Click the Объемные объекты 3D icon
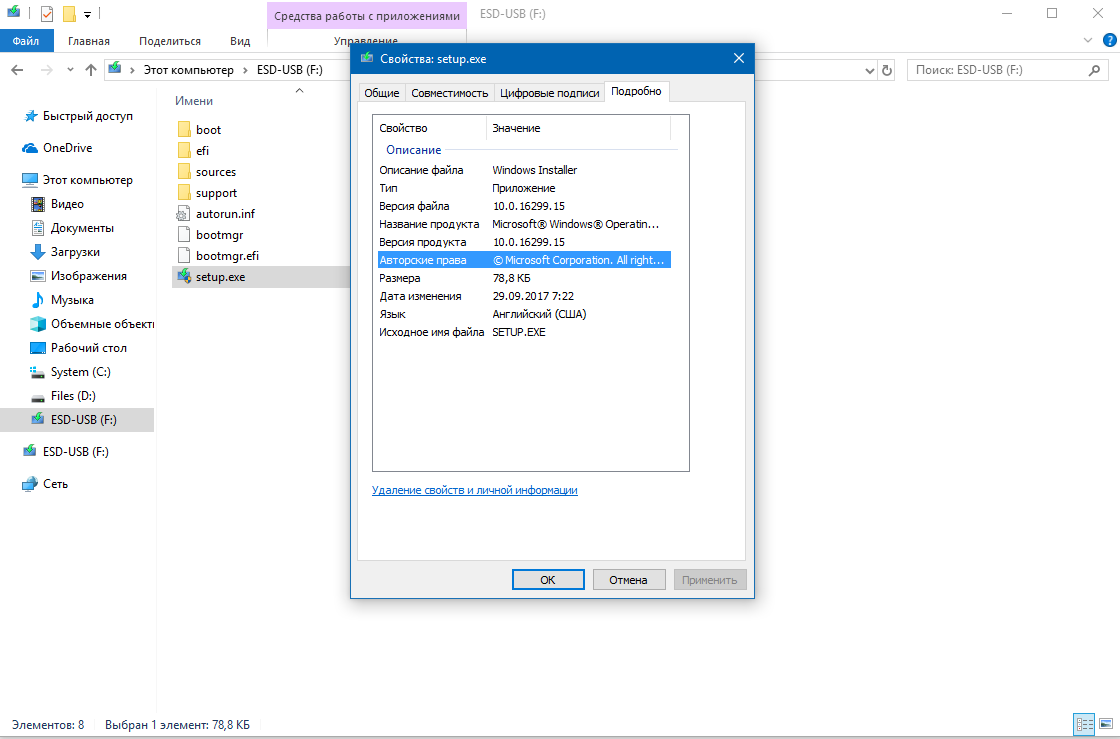The height and width of the screenshot is (739, 1120). (38, 323)
